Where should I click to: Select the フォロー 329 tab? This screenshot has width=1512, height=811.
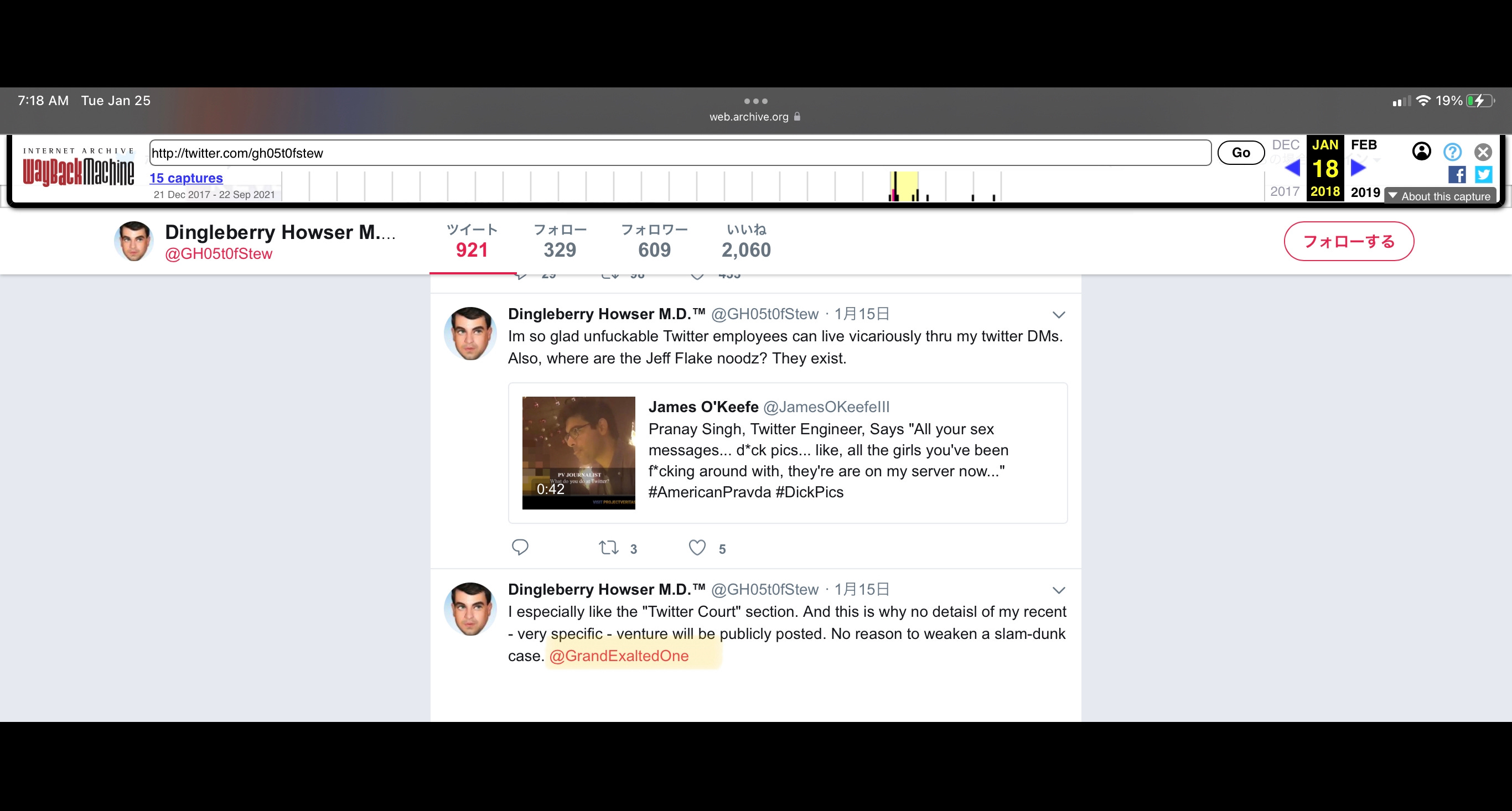[560, 241]
